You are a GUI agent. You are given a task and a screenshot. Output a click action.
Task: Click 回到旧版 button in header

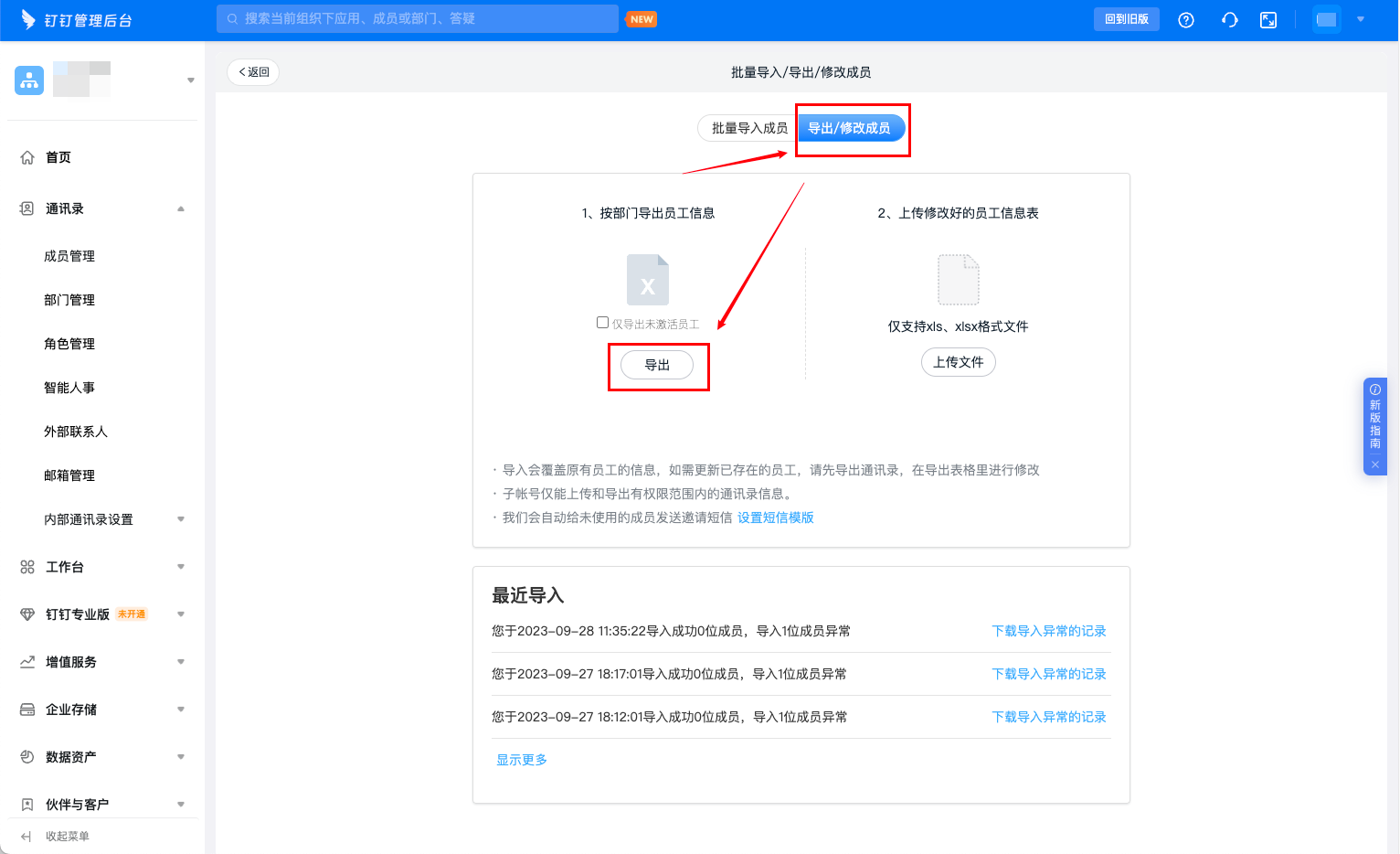tap(1127, 19)
